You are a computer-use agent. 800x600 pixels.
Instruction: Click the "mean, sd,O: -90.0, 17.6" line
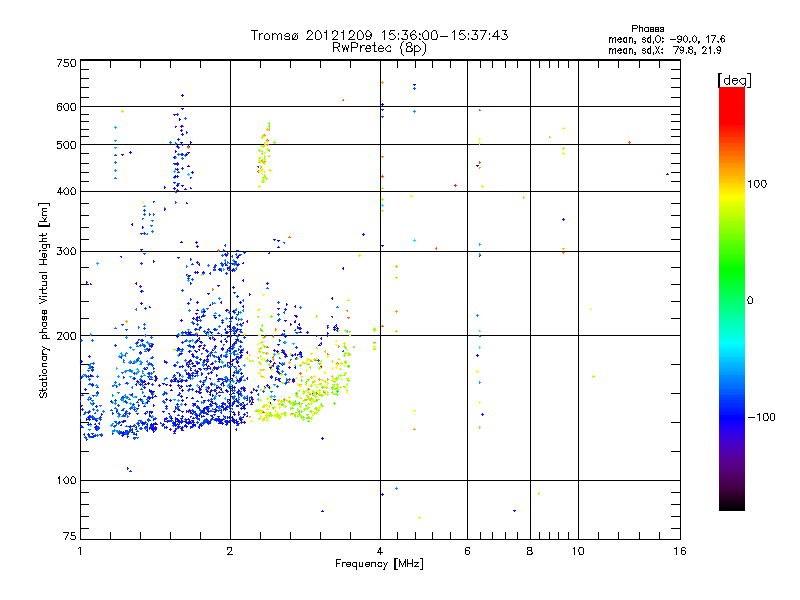pos(666,39)
